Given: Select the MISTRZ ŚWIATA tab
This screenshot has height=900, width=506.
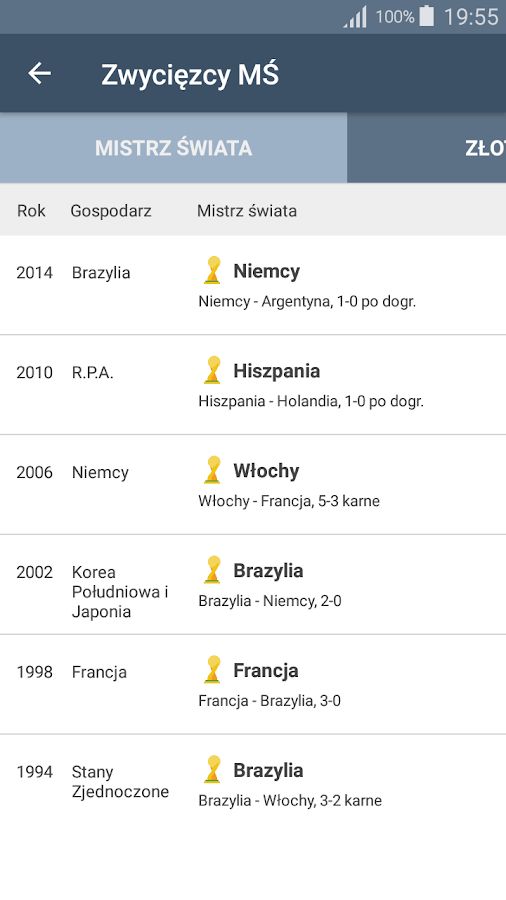Looking at the screenshot, I should 173,148.
